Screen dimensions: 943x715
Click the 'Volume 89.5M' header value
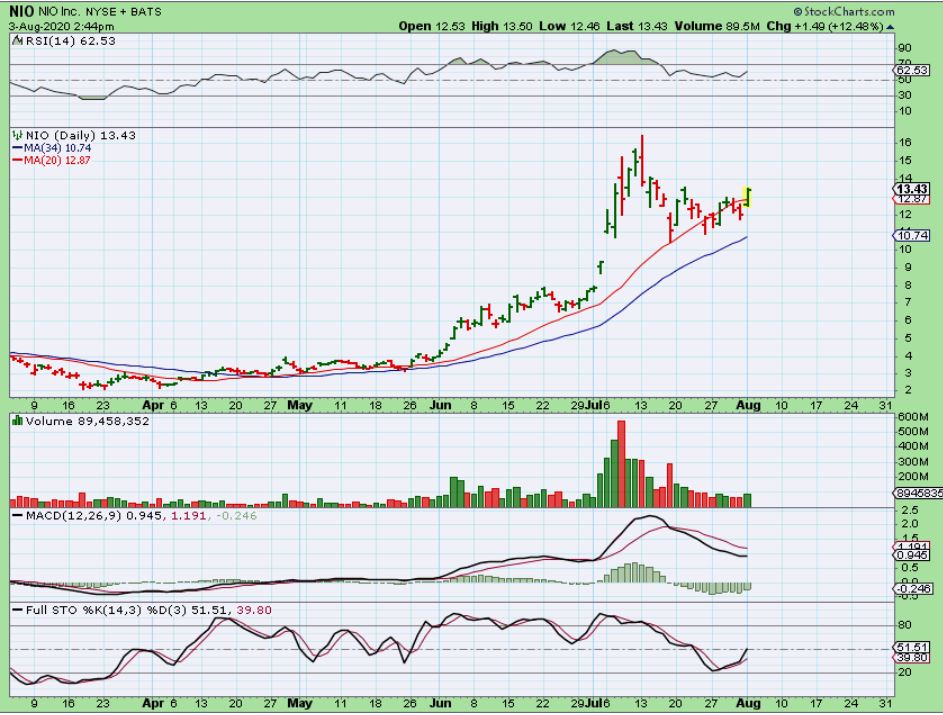click(x=717, y=26)
